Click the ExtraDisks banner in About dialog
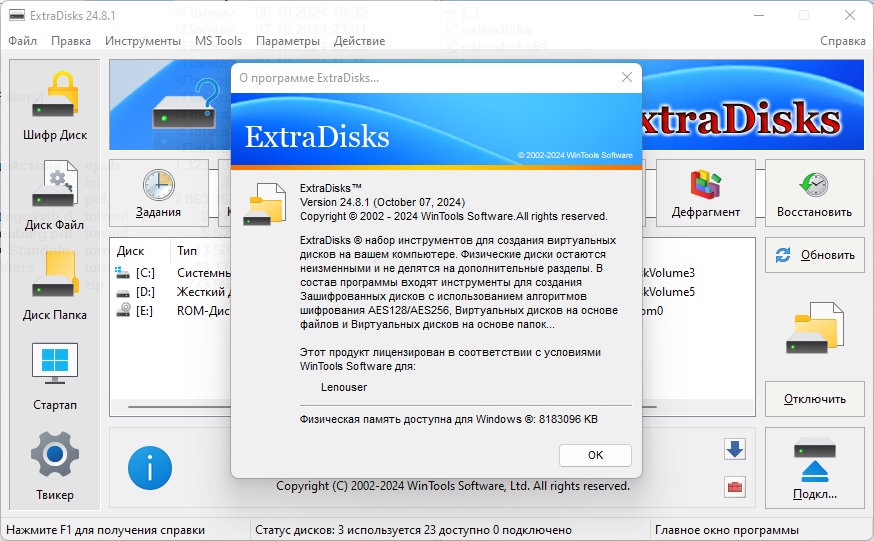The height and width of the screenshot is (541, 874). pos(436,130)
